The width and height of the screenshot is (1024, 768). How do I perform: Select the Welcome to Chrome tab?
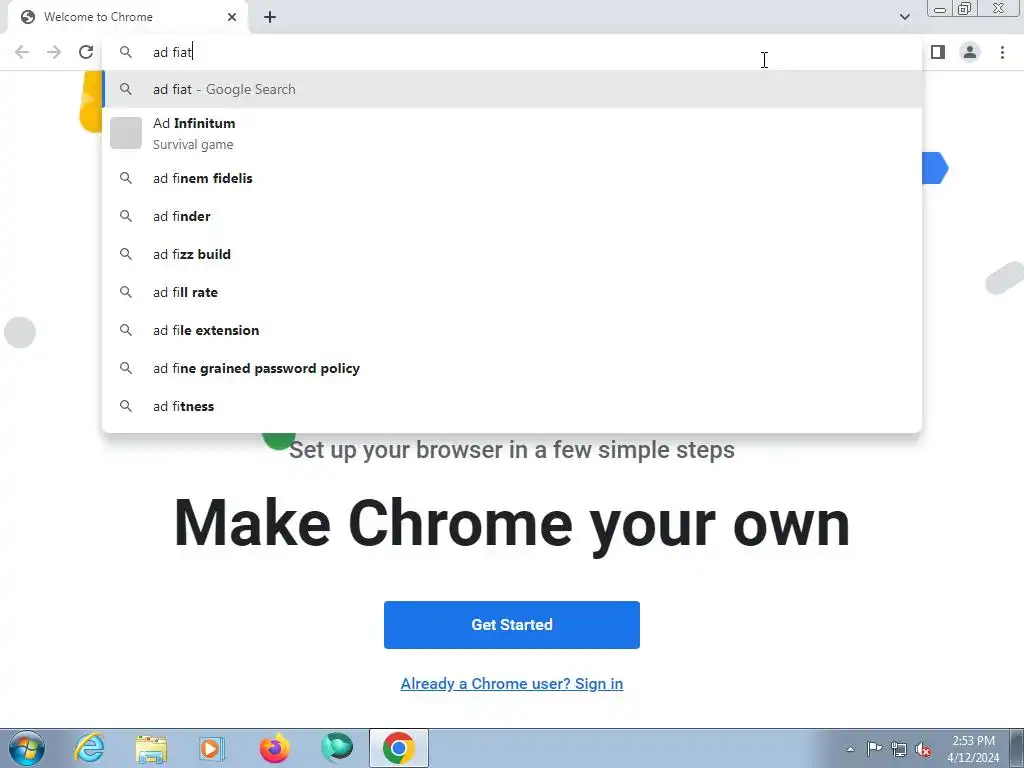click(x=127, y=17)
